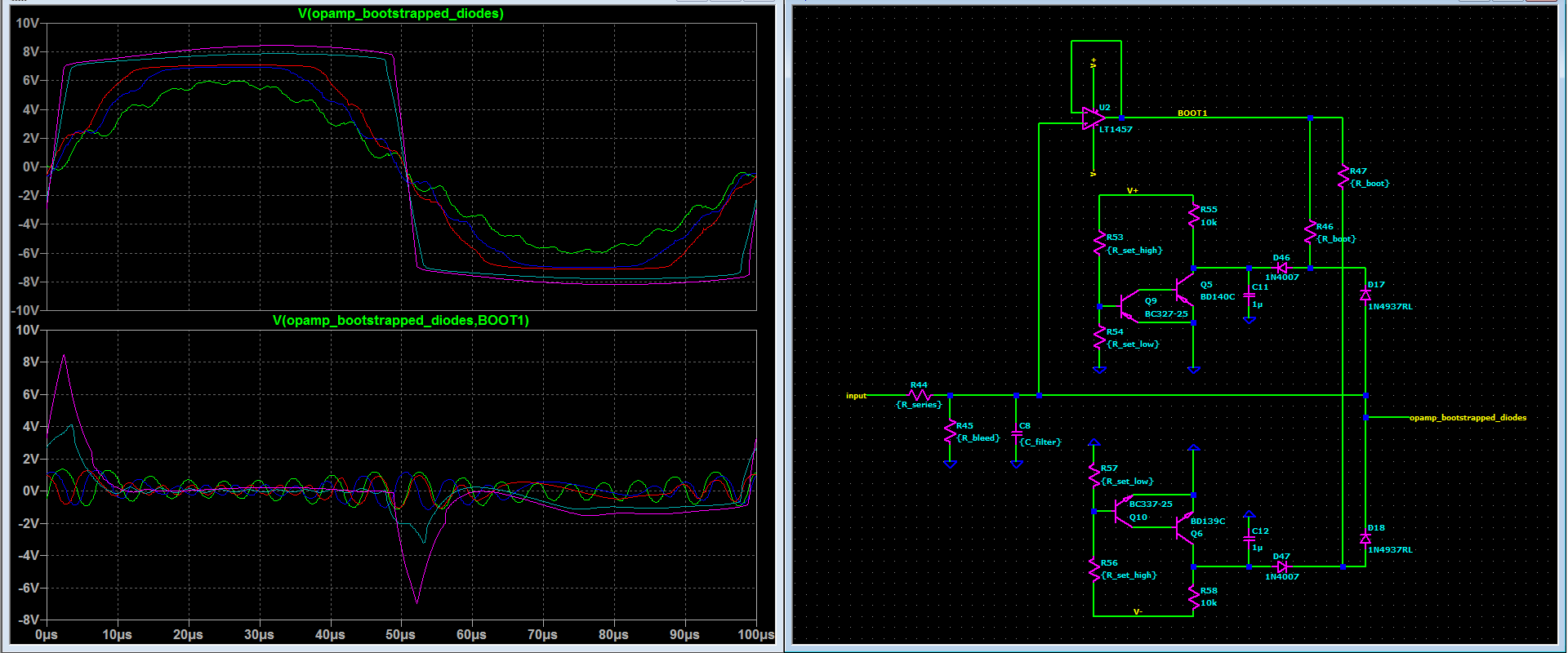Click the 50µs label on the time axis
This screenshot has height=653, width=1568.
(x=401, y=635)
